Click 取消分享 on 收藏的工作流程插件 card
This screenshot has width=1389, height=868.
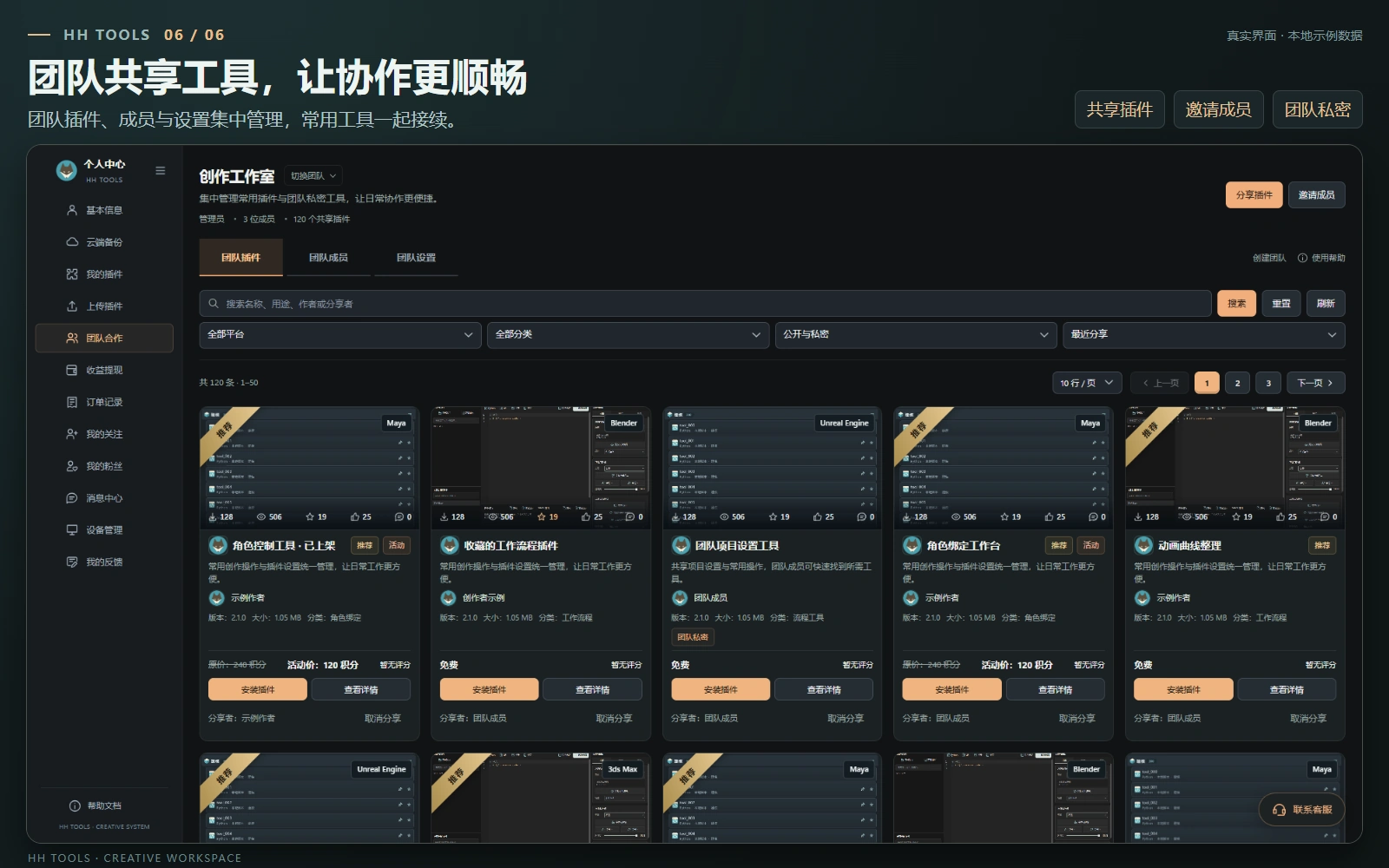614,719
